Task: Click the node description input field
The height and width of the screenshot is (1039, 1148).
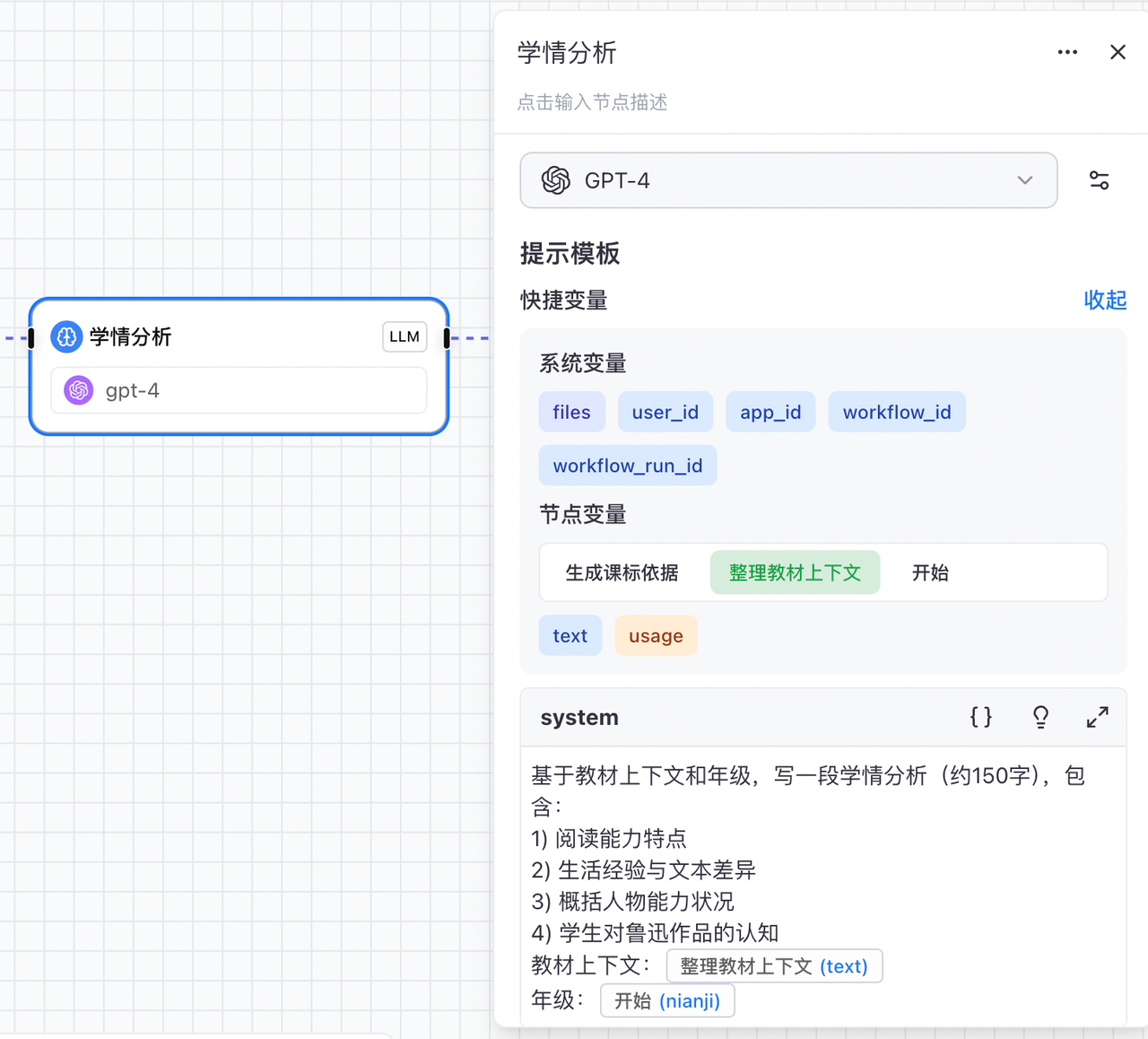Action: click(592, 102)
